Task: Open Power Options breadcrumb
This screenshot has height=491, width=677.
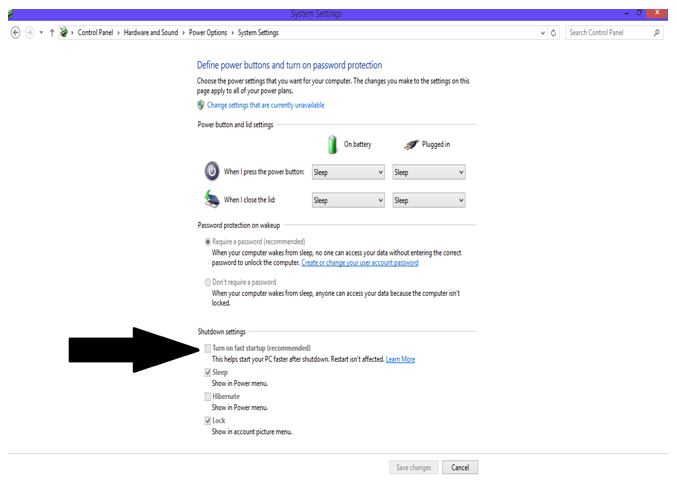Action: [x=208, y=32]
